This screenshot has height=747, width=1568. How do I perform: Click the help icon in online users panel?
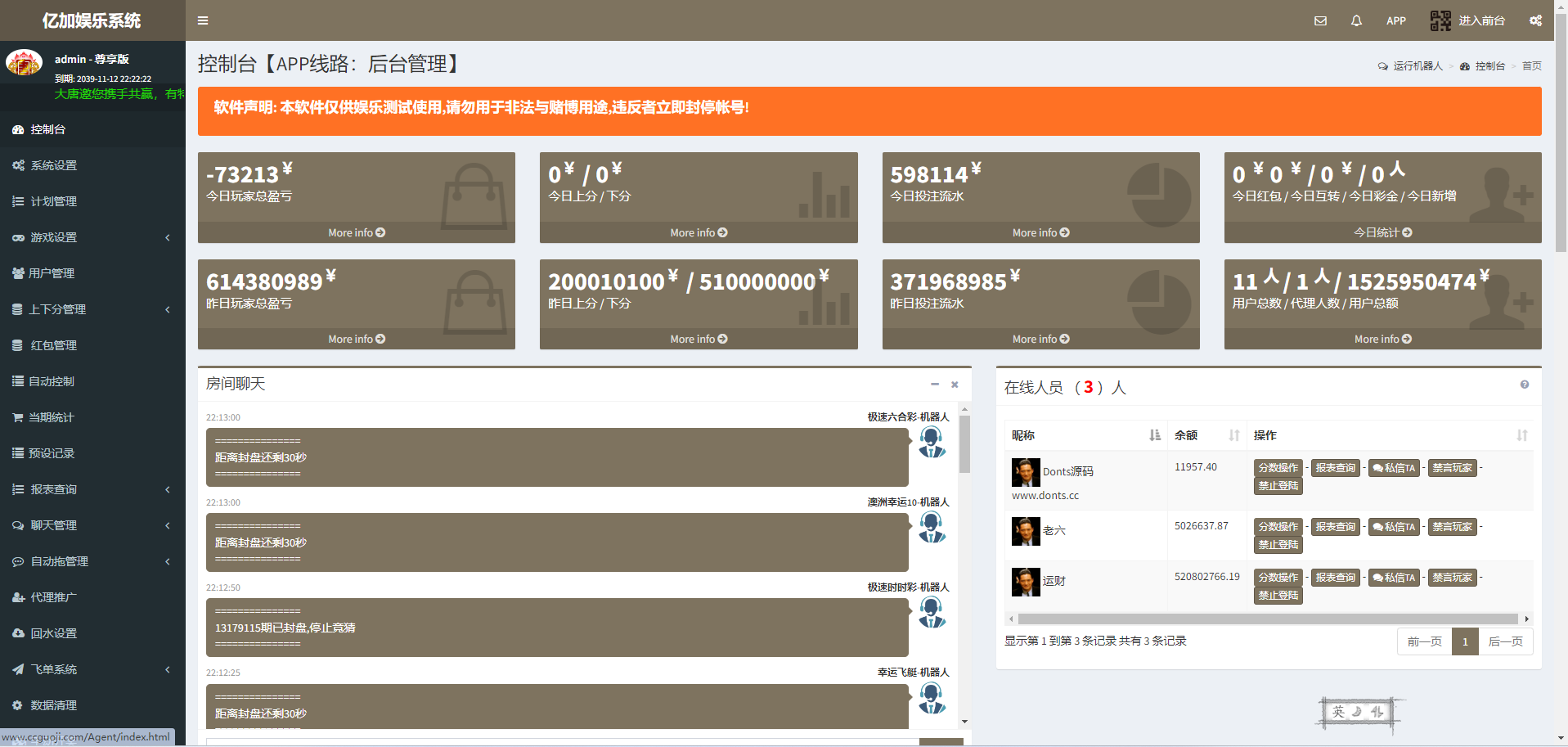coord(1524,385)
